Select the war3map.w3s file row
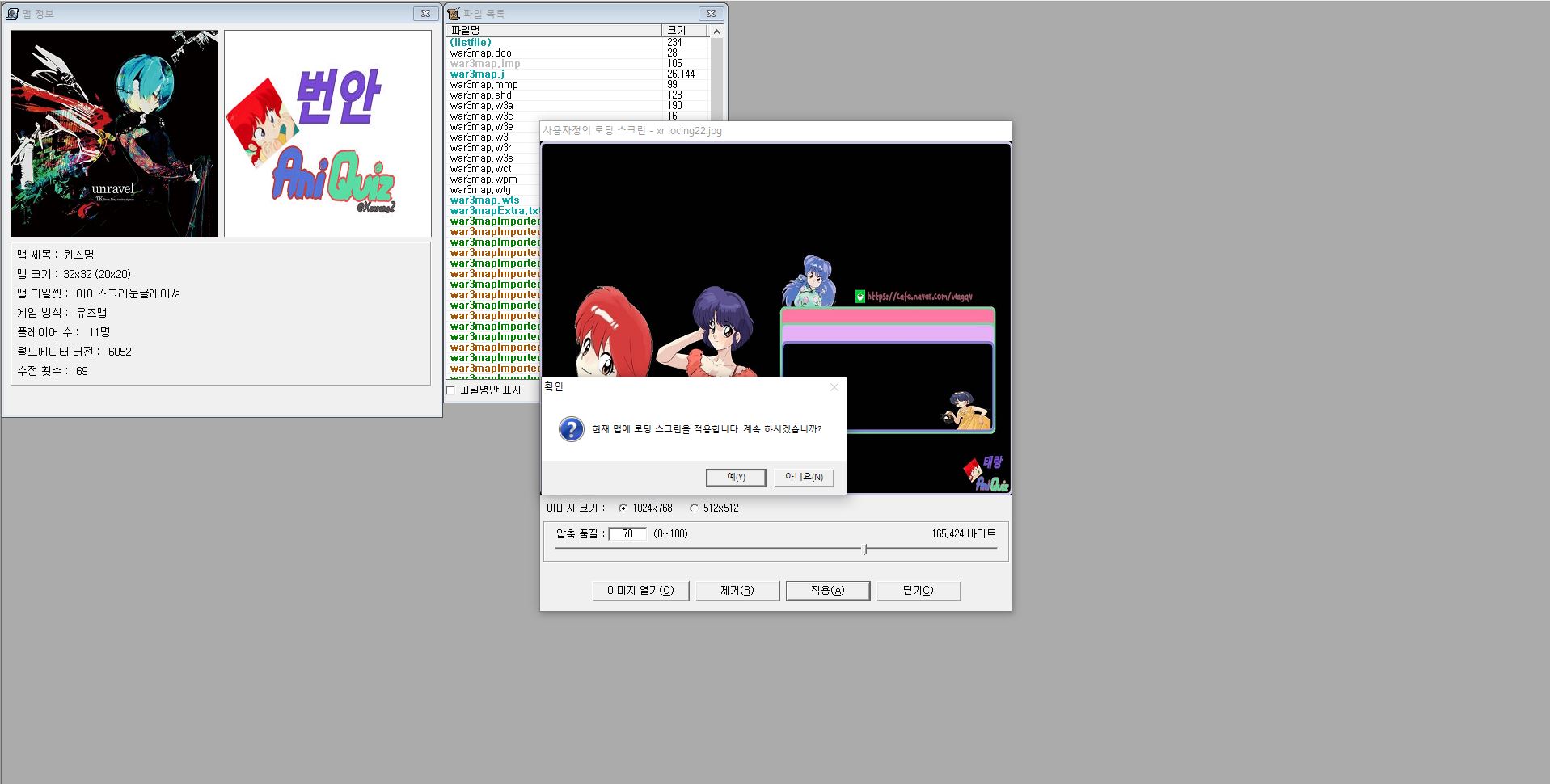The height and width of the screenshot is (784, 1550). tap(493, 158)
